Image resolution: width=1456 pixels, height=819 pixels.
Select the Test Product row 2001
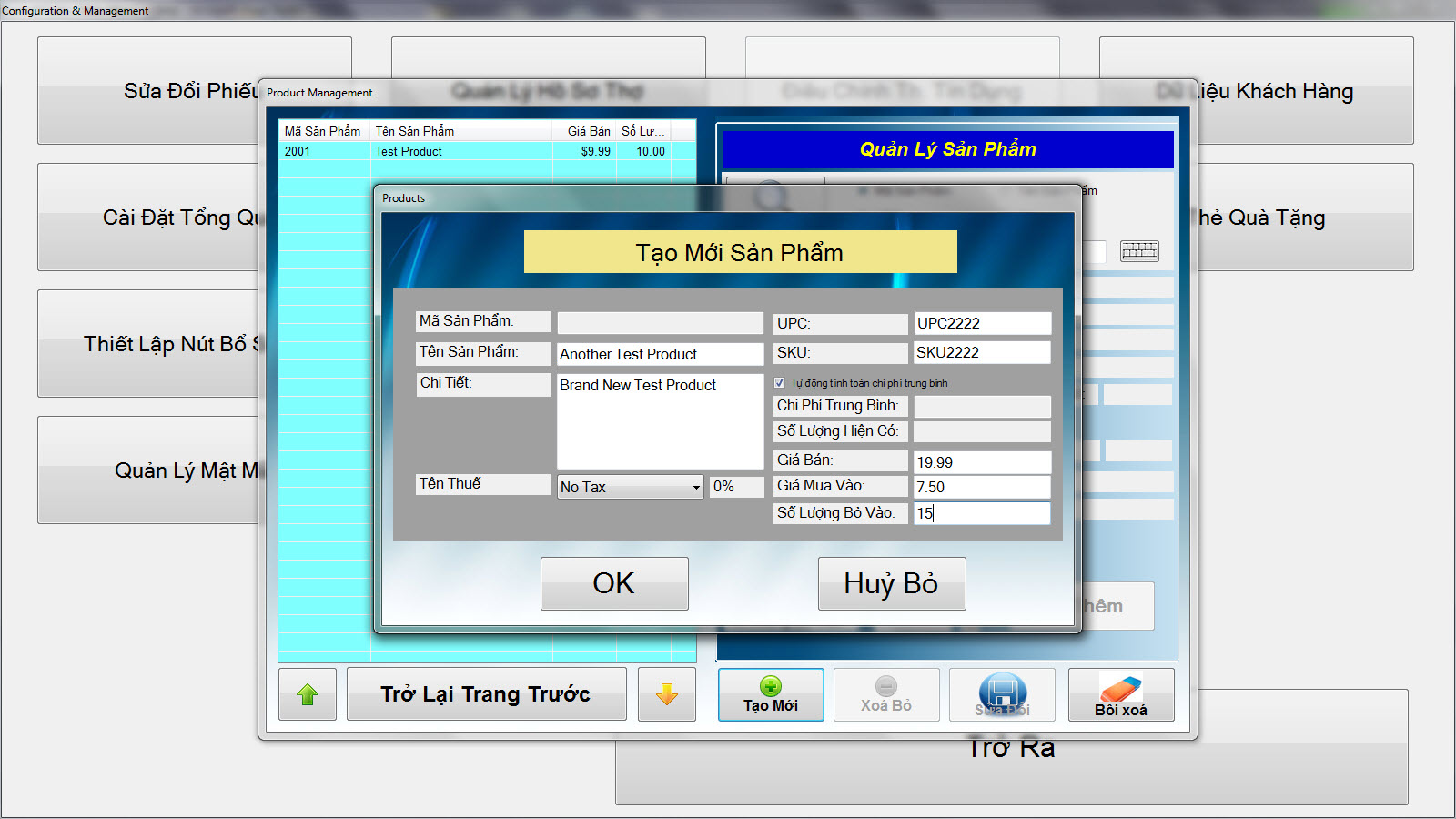[x=409, y=152]
